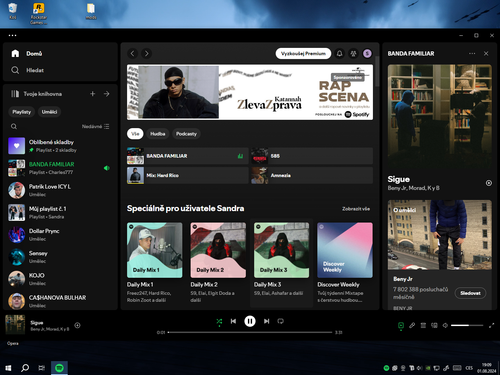Viewport: 500px width, 375px height.
Task: Open BANDA FAMILIAR playlist in library
Action: point(60,168)
